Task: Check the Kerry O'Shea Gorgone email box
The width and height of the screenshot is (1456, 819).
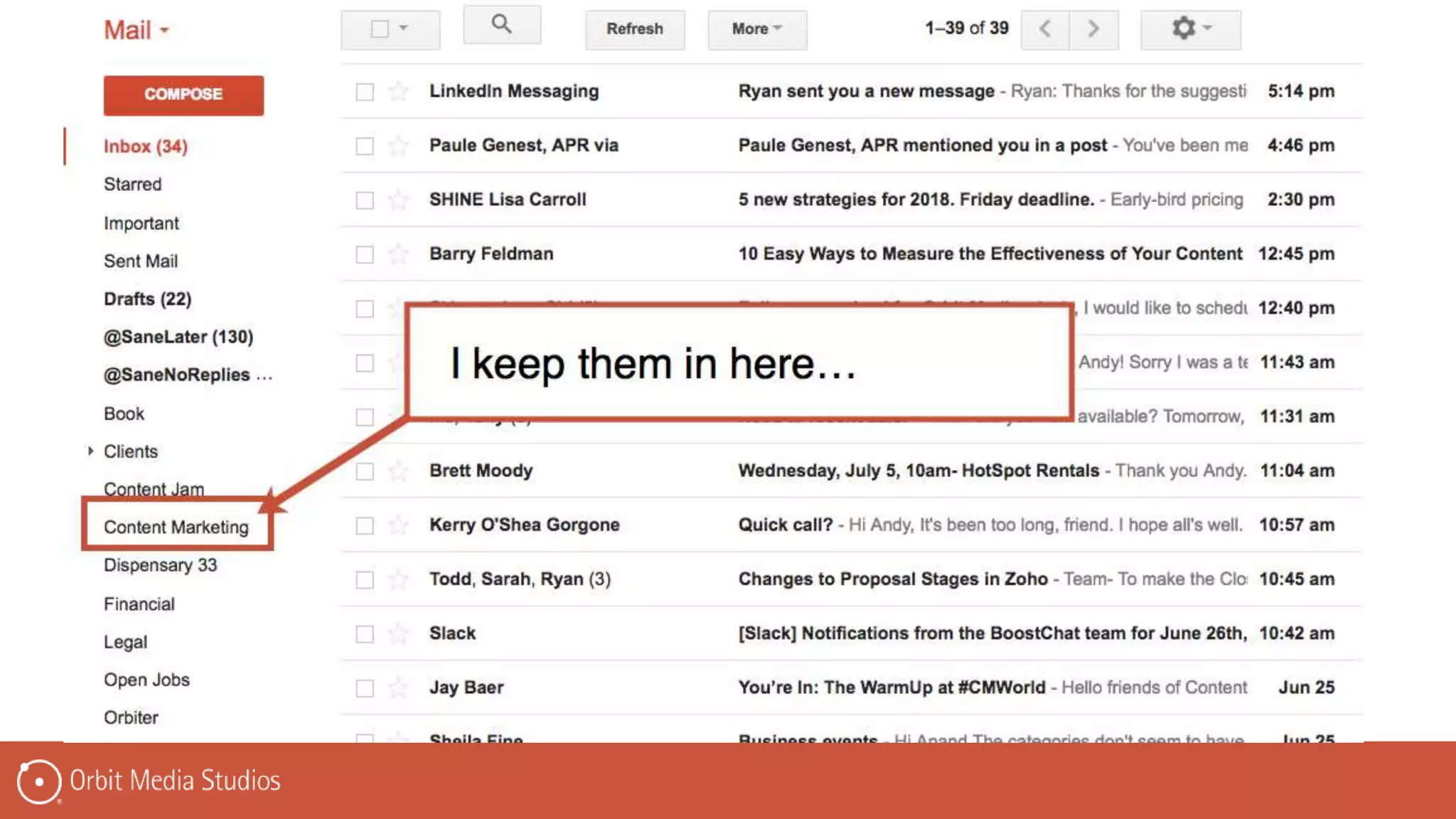Action: (x=365, y=525)
